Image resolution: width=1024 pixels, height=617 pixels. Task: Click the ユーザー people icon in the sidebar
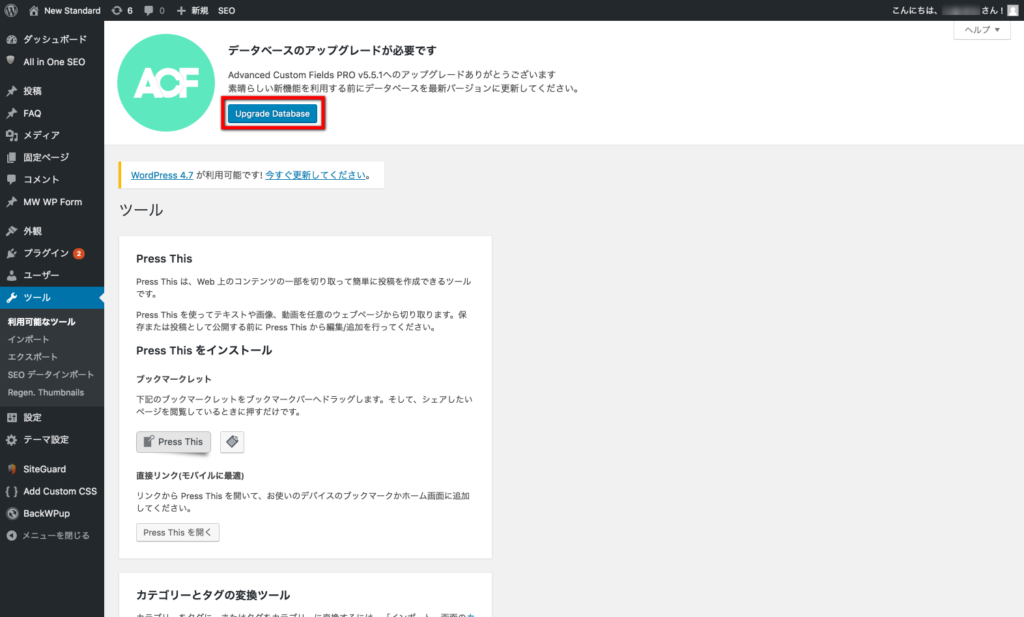click(x=10, y=274)
